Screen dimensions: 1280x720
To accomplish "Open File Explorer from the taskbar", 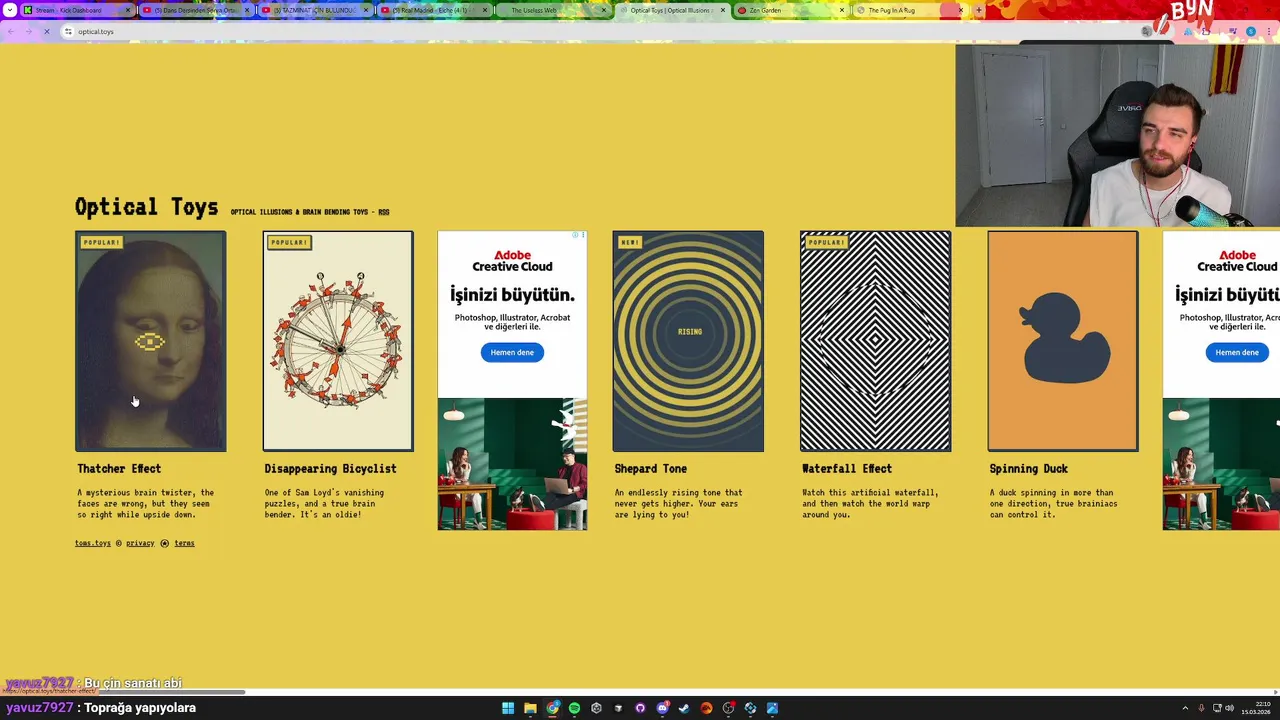I will [530, 708].
